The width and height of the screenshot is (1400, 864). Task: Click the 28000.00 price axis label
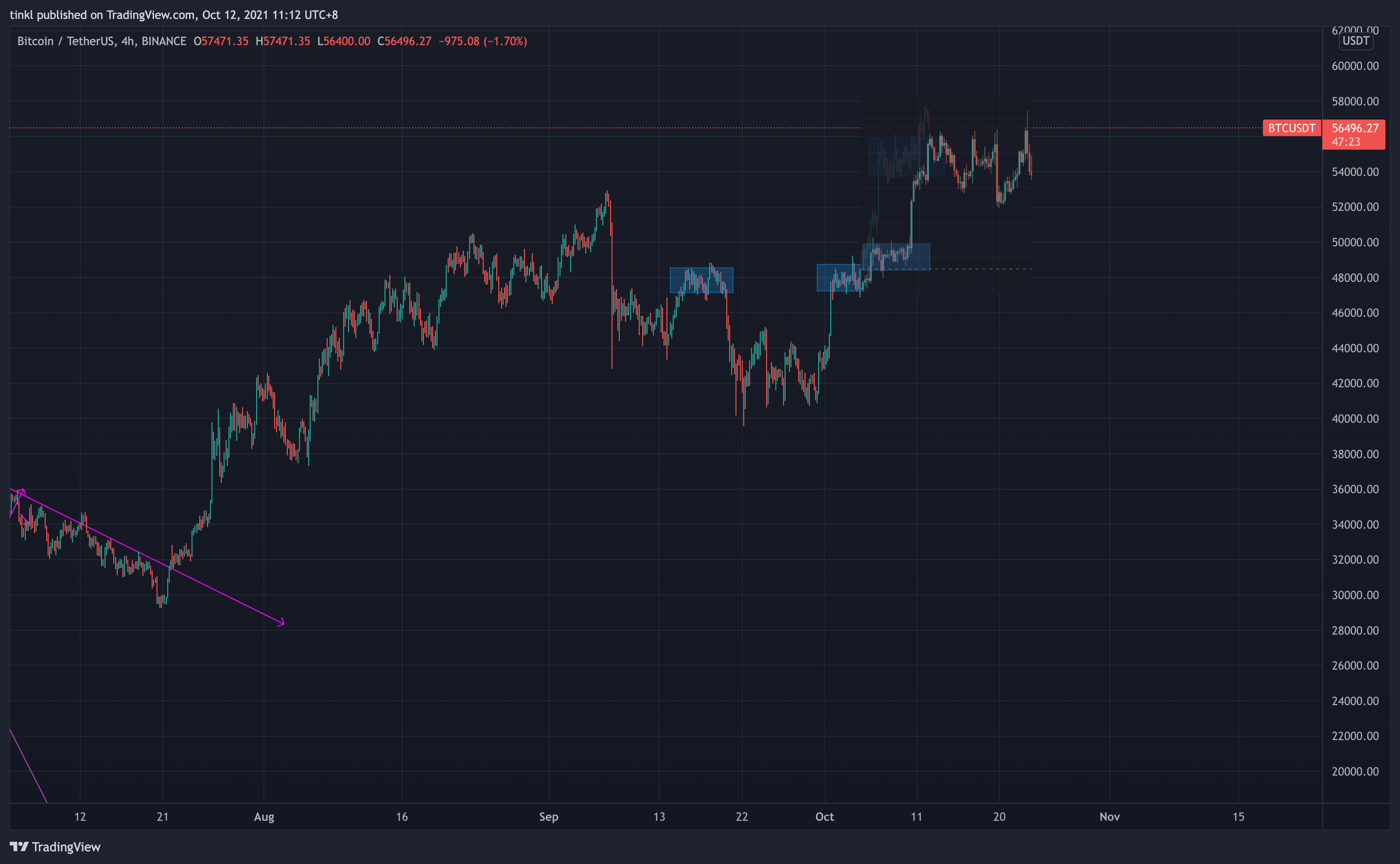tap(1355, 630)
